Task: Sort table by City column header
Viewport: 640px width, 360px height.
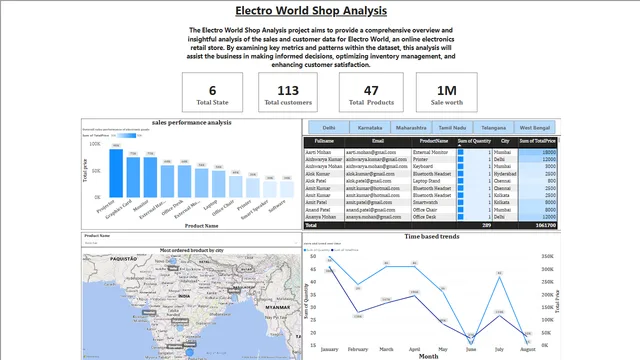Action: coord(505,141)
